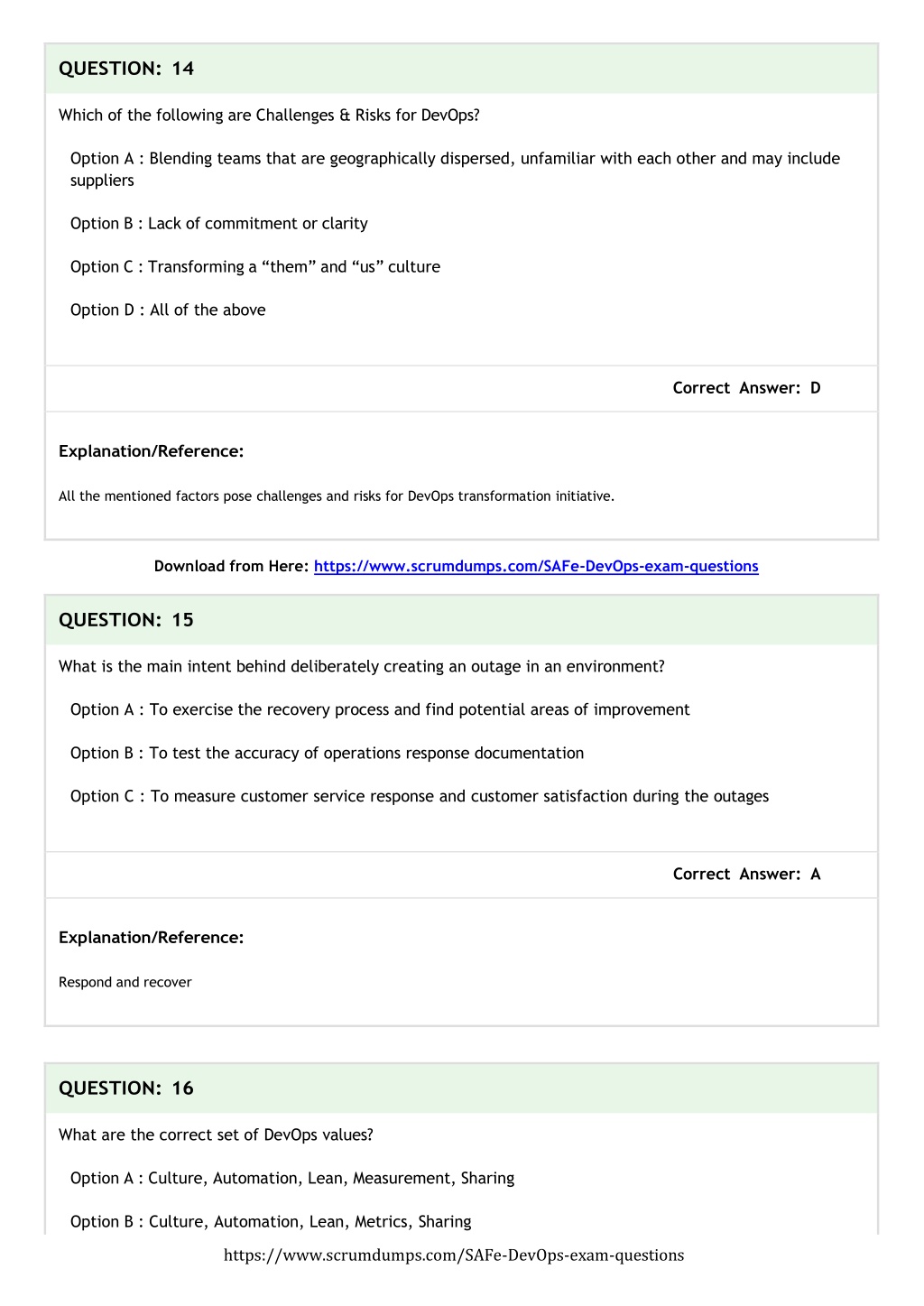Select Option B: Lack of commitment or clarity

pos(219,223)
